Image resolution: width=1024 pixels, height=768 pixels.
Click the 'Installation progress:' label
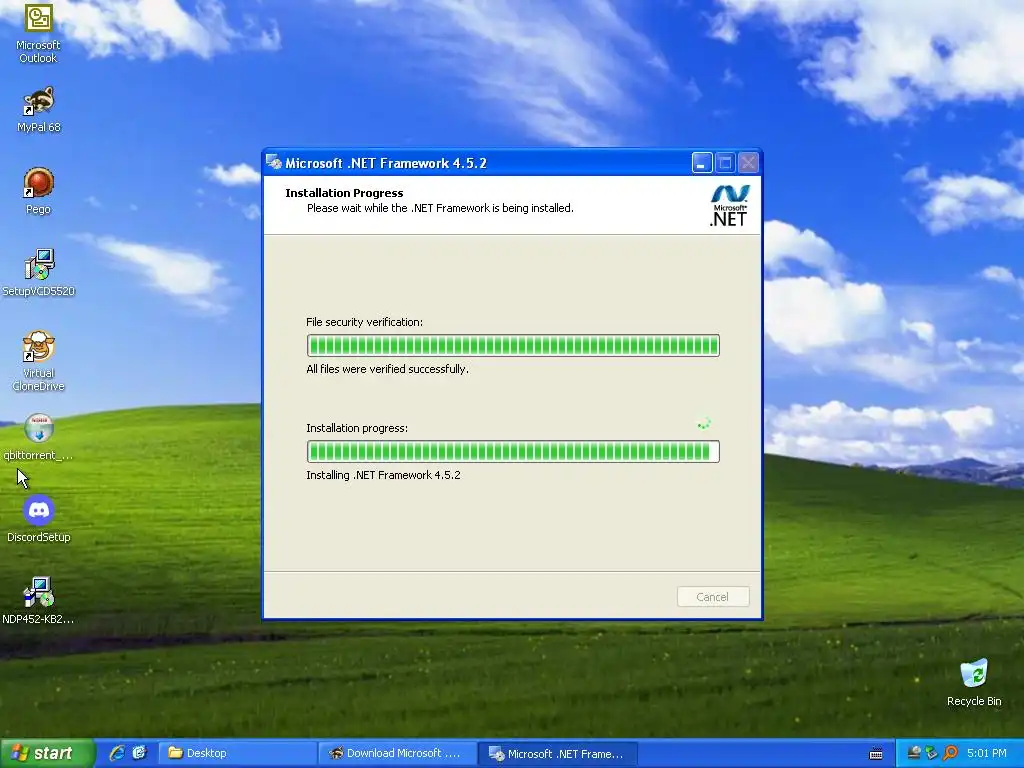point(357,428)
